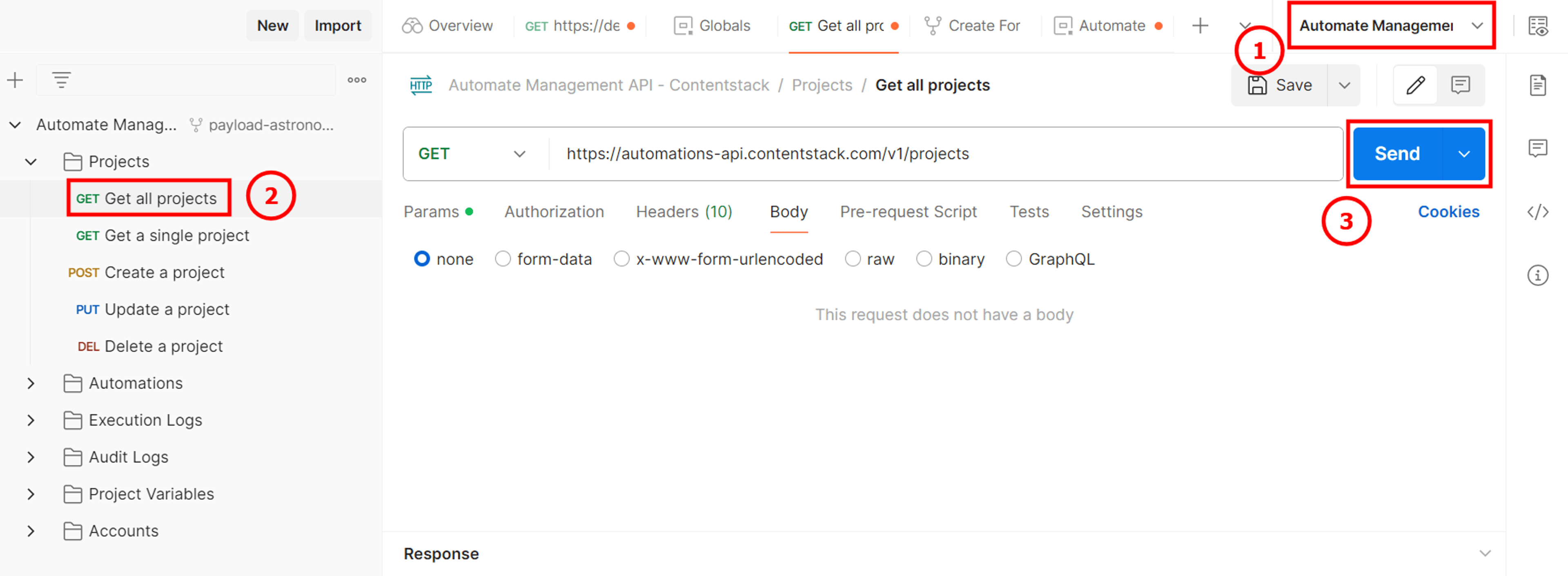Open the Automate Management environment dropdown

tap(1391, 26)
